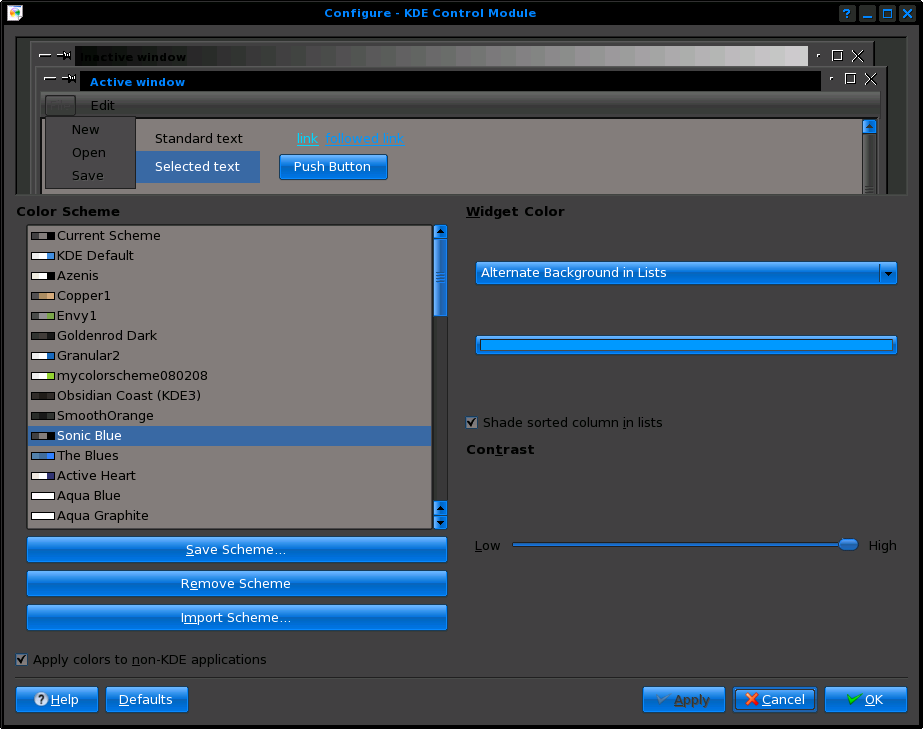Click the color preview swatch beside The Blues

click(43, 456)
